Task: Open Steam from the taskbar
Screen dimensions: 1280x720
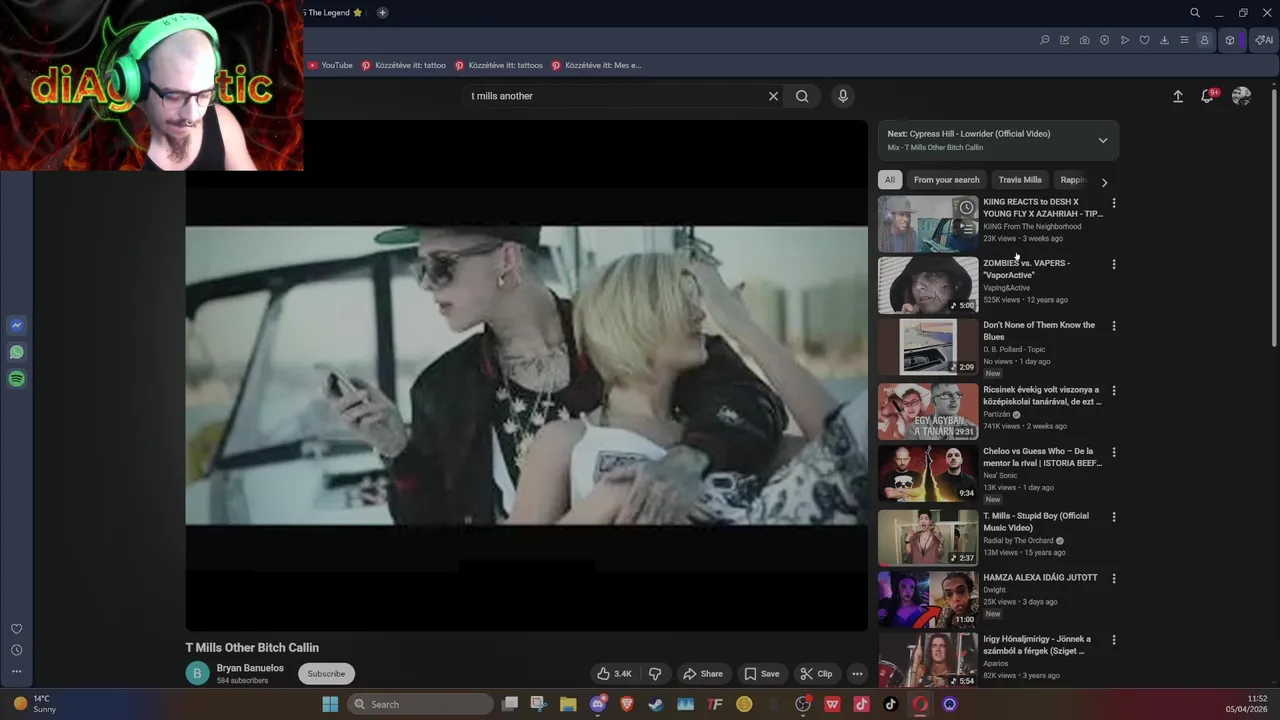Action: click(x=656, y=704)
